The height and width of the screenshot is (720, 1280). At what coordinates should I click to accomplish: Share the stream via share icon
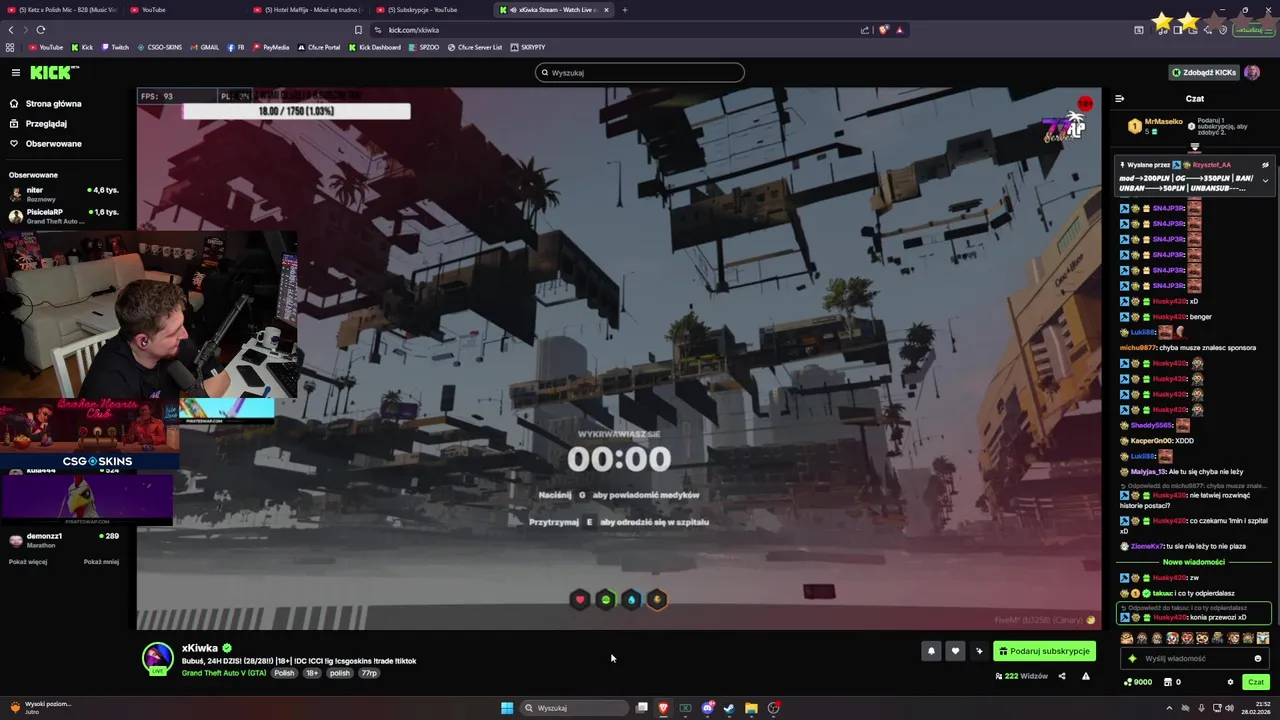tap(1062, 676)
